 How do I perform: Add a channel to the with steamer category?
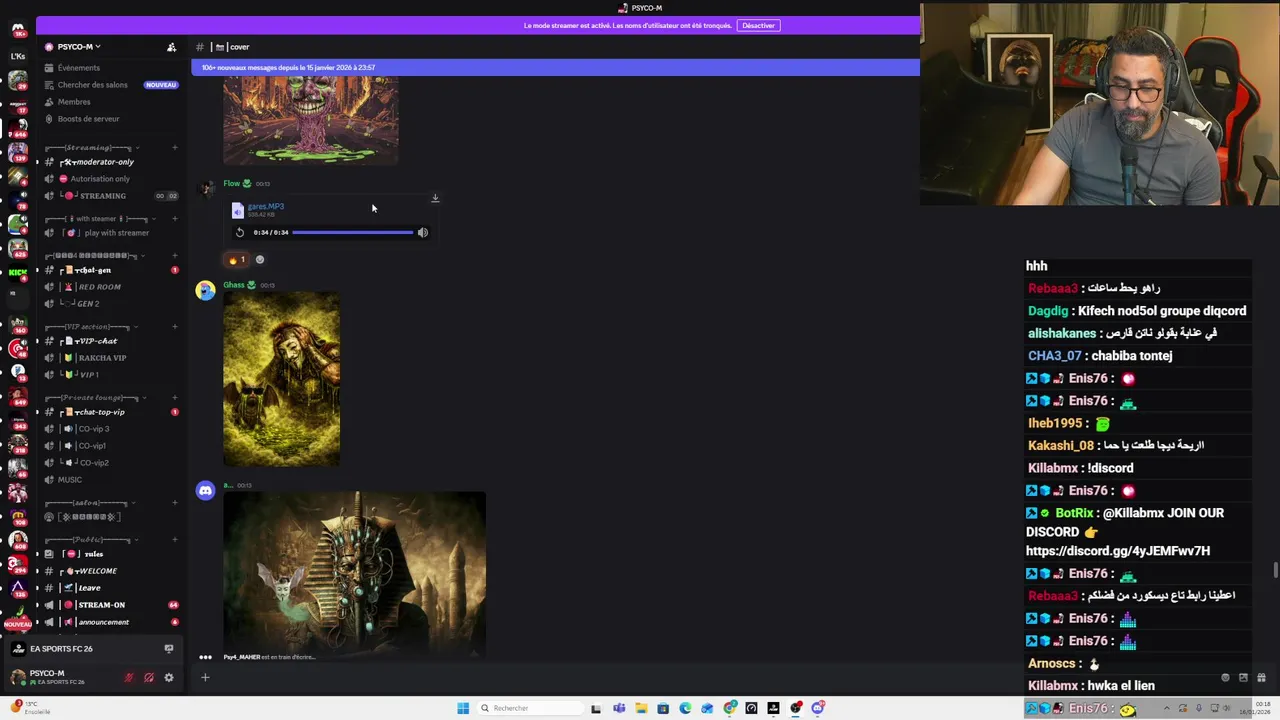pos(174,219)
